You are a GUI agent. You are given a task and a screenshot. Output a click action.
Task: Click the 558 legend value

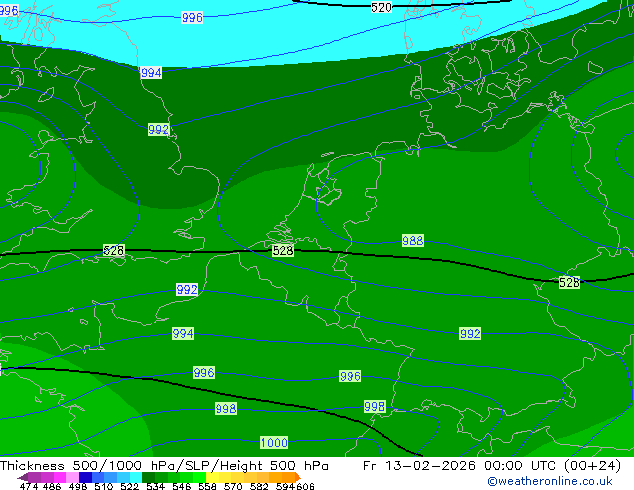[x=207, y=486]
